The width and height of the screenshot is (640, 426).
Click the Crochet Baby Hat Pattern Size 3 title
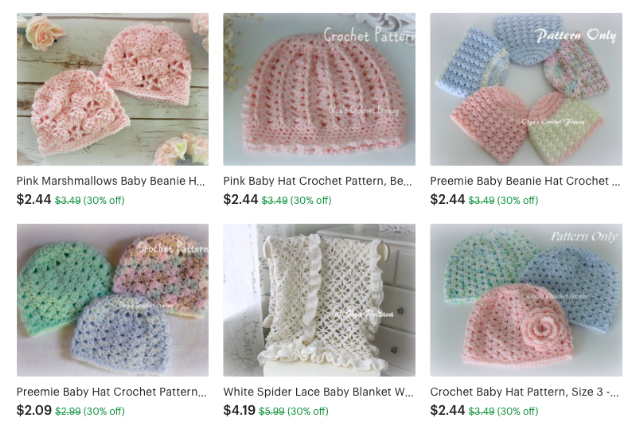coord(524,392)
